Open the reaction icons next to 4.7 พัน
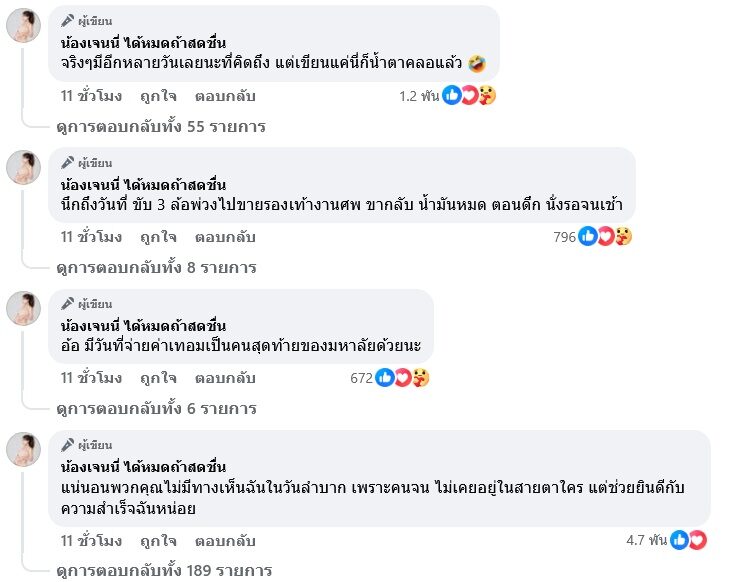735x582 pixels. (688, 540)
